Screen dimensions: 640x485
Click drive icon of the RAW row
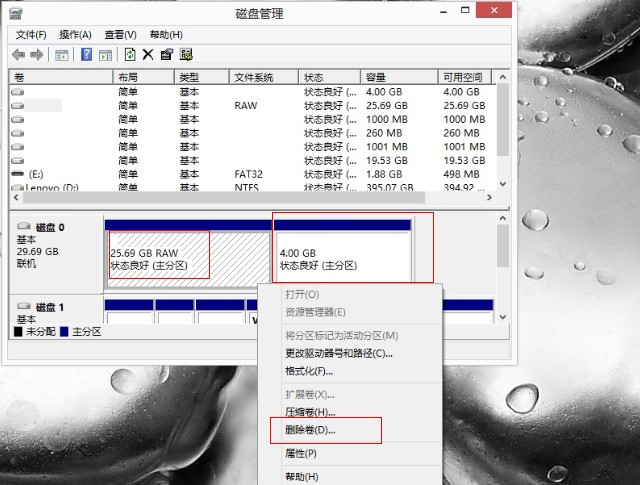(x=17, y=106)
